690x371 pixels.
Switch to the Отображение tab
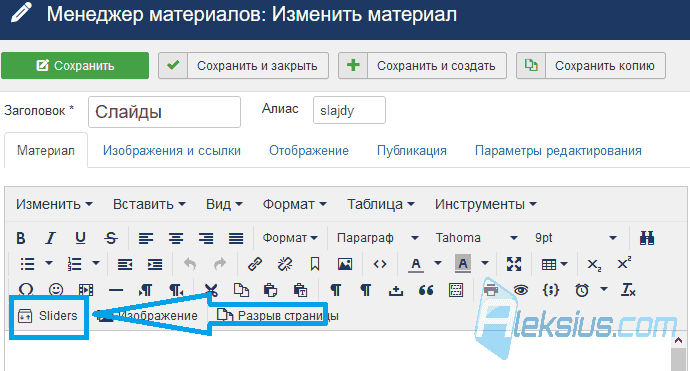[x=309, y=151]
